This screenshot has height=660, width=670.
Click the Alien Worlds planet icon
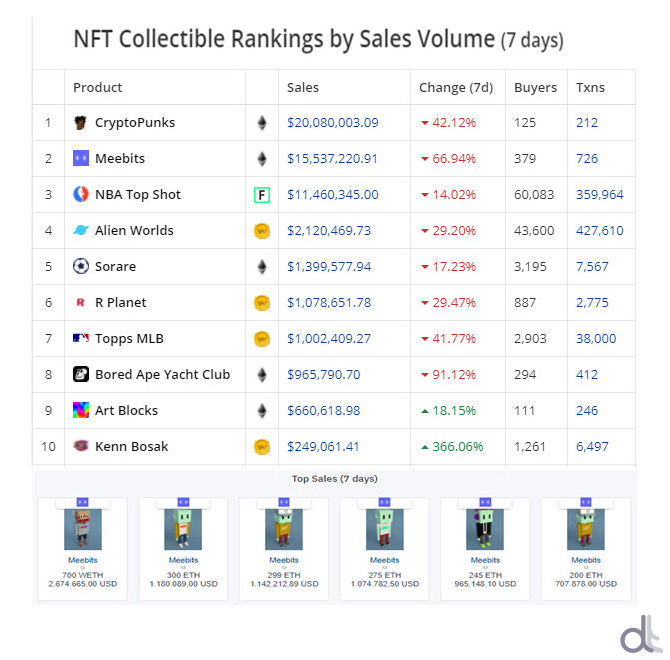point(81,230)
